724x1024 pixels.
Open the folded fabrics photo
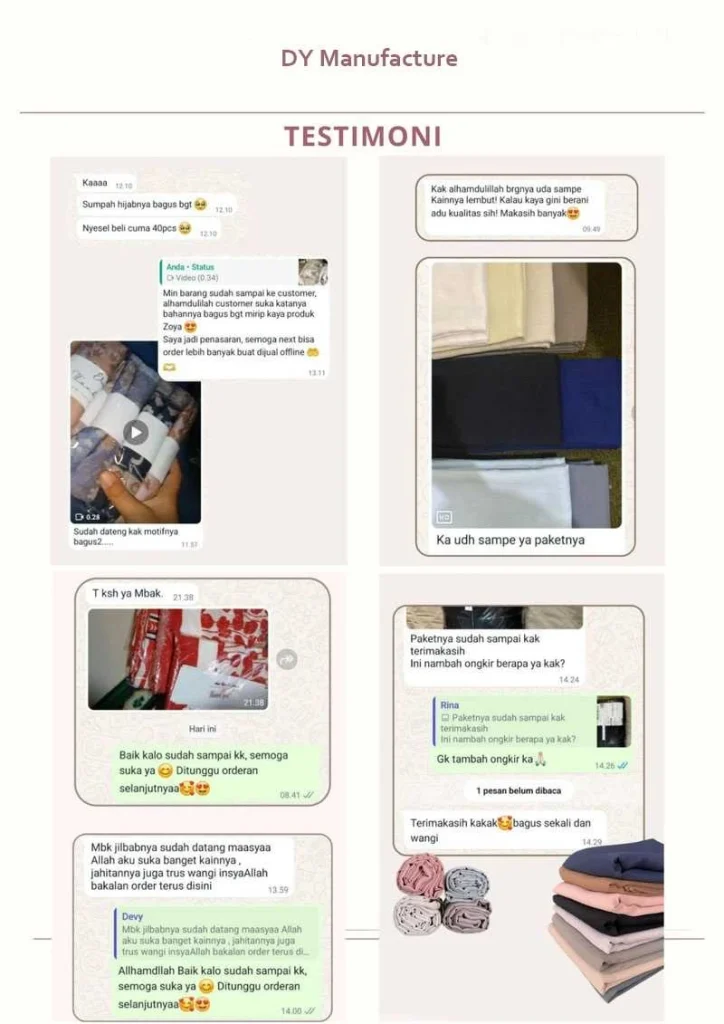[526, 395]
